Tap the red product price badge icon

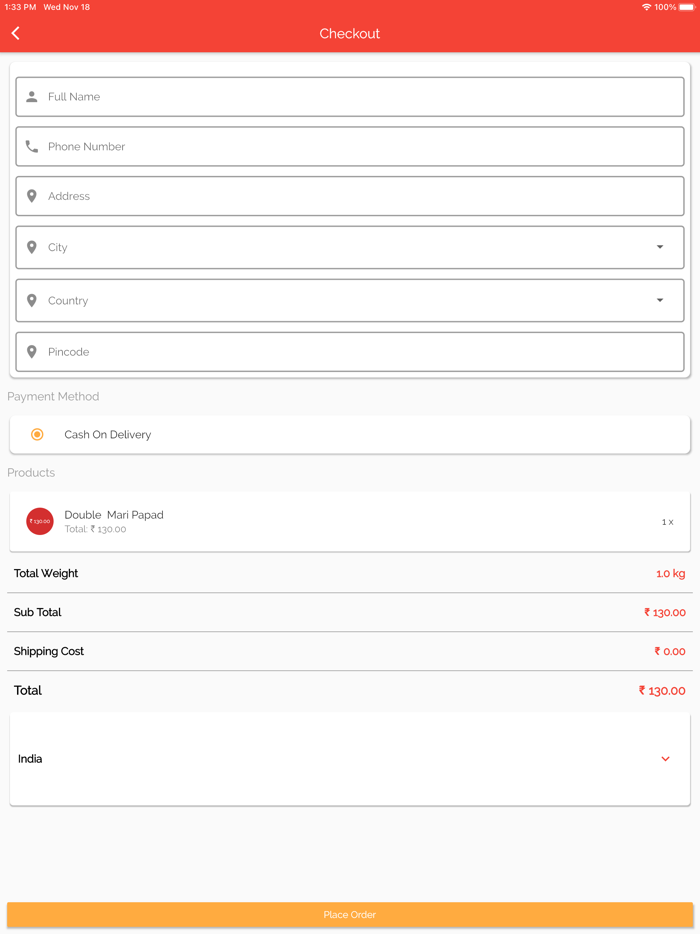[x=40, y=521]
